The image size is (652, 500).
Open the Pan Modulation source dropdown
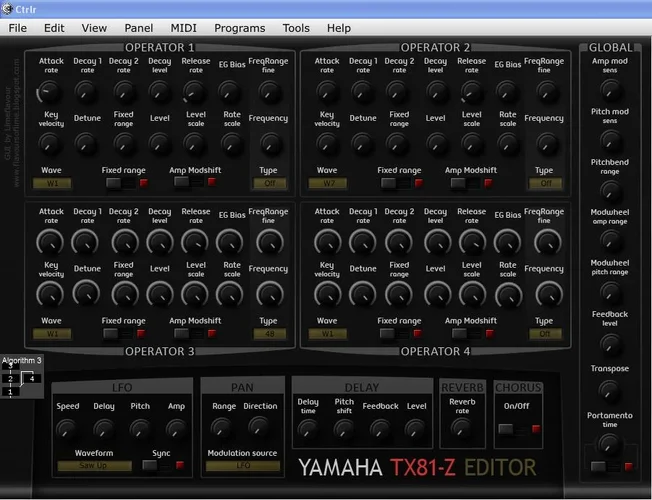point(243,465)
